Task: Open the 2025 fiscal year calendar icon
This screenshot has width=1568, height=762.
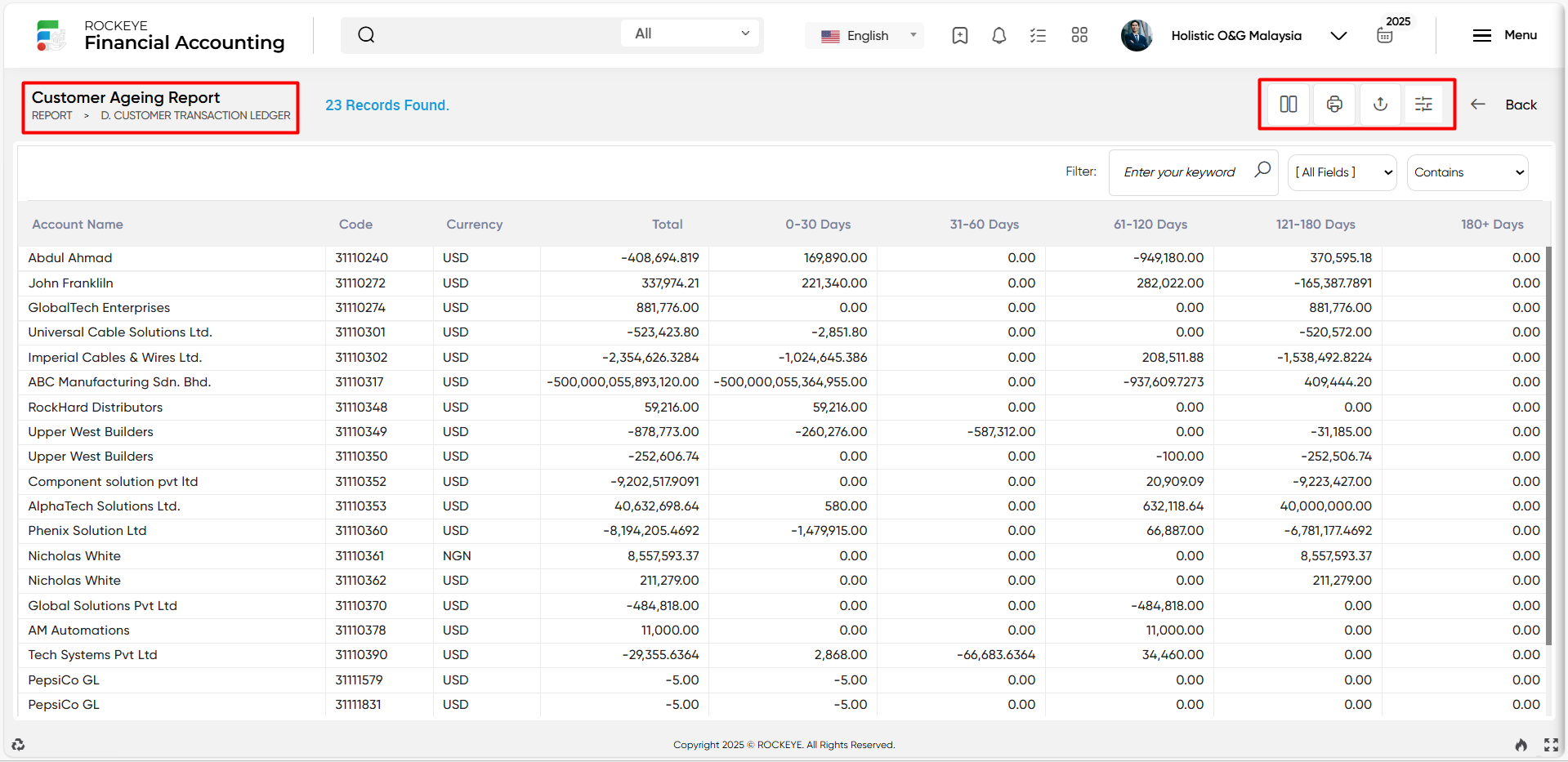Action: coord(1385,35)
